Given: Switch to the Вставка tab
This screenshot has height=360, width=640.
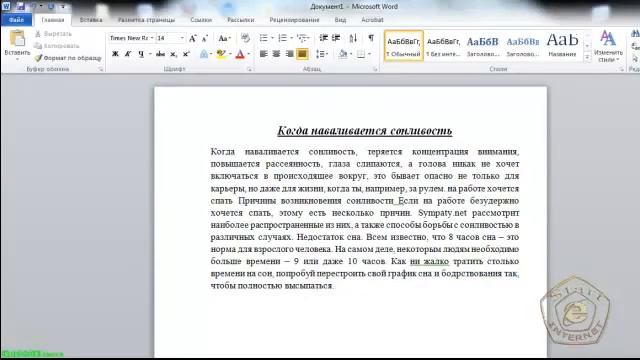Looking at the screenshot, I should tap(91, 20).
